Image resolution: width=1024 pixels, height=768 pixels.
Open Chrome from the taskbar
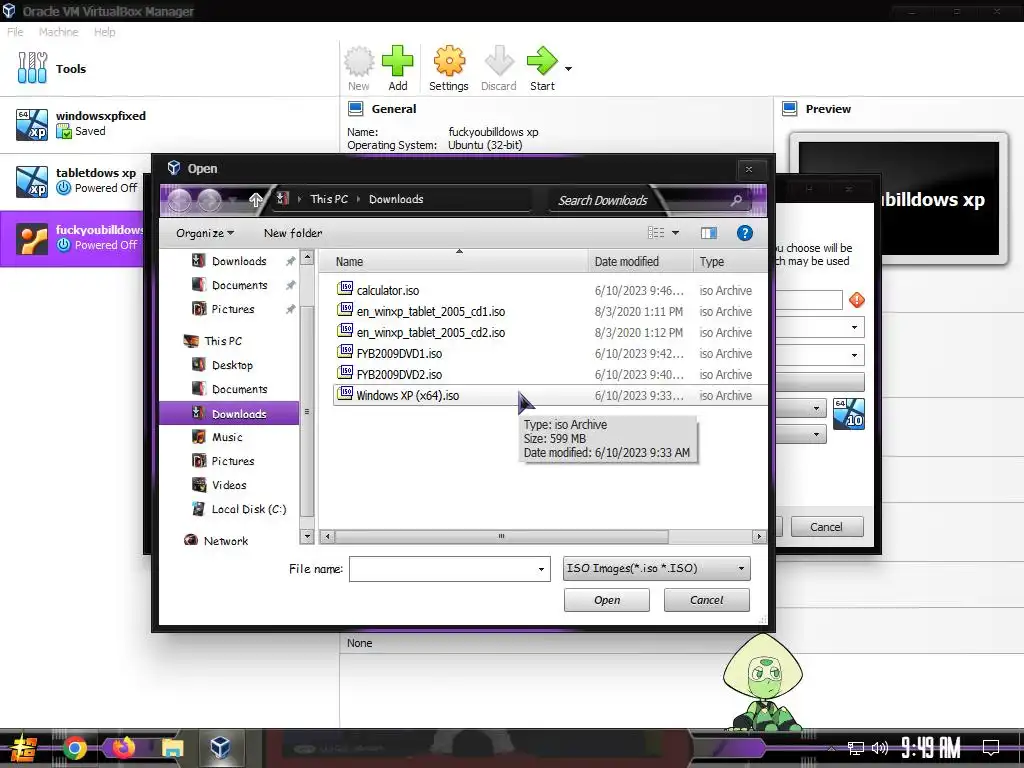[x=74, y=748]
